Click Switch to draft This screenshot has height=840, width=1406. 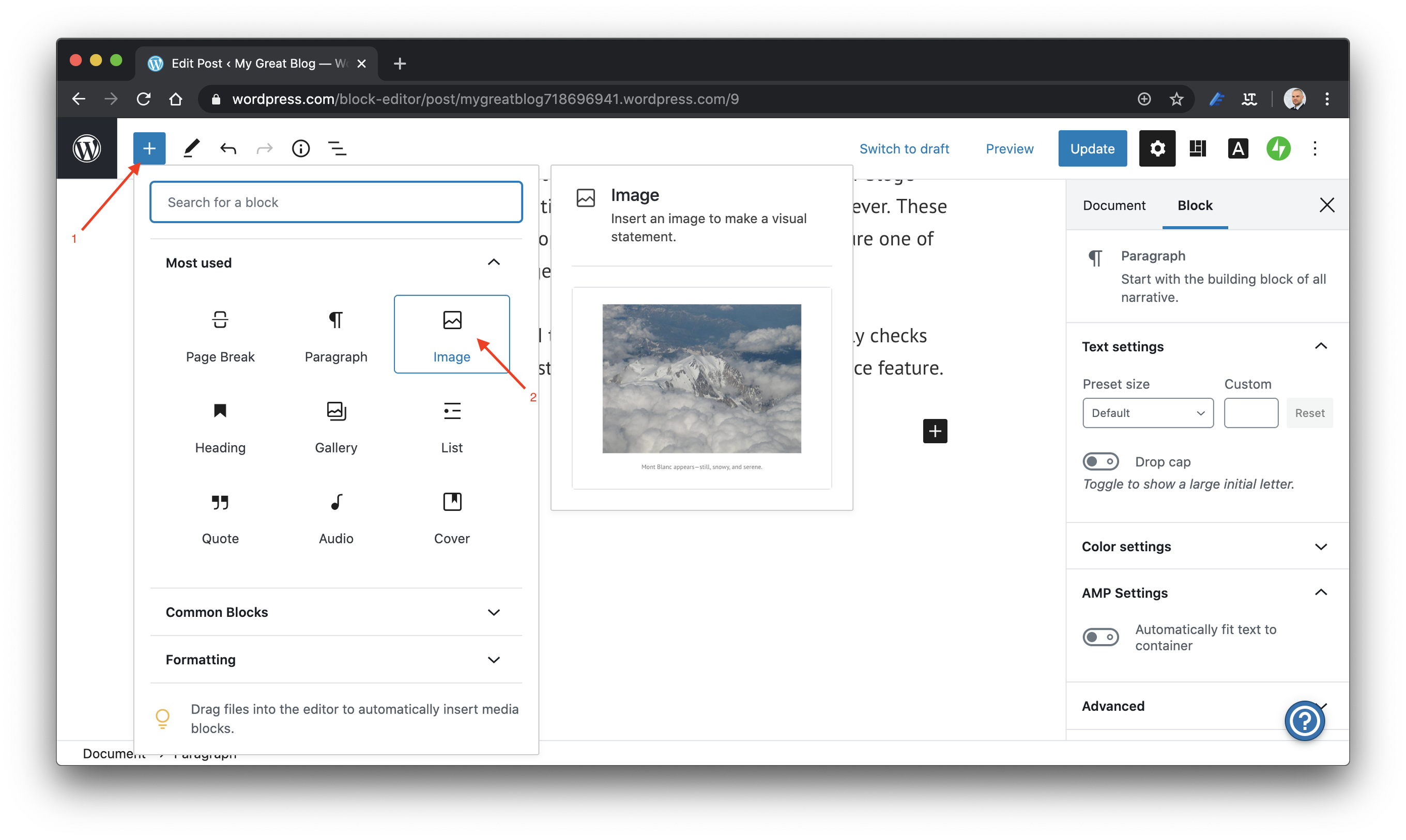coord(904,149)
